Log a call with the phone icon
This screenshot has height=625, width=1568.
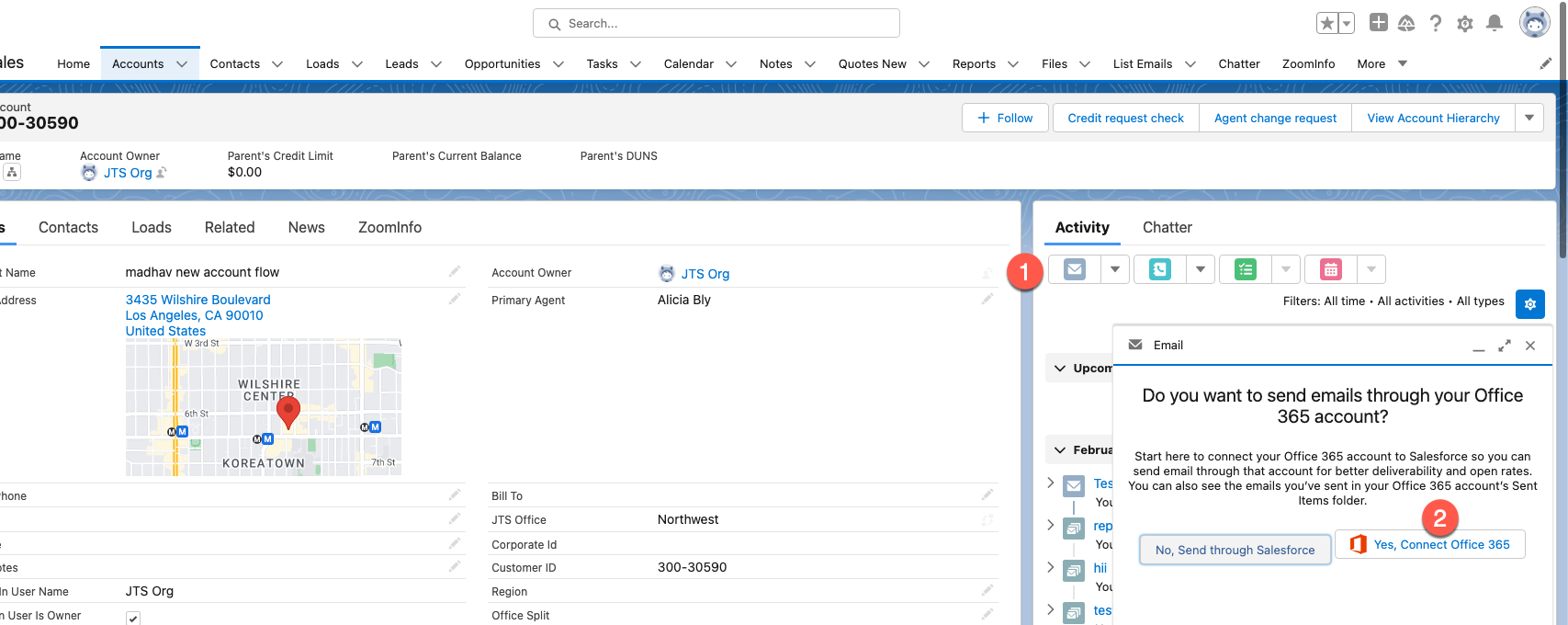[1160, 269]
